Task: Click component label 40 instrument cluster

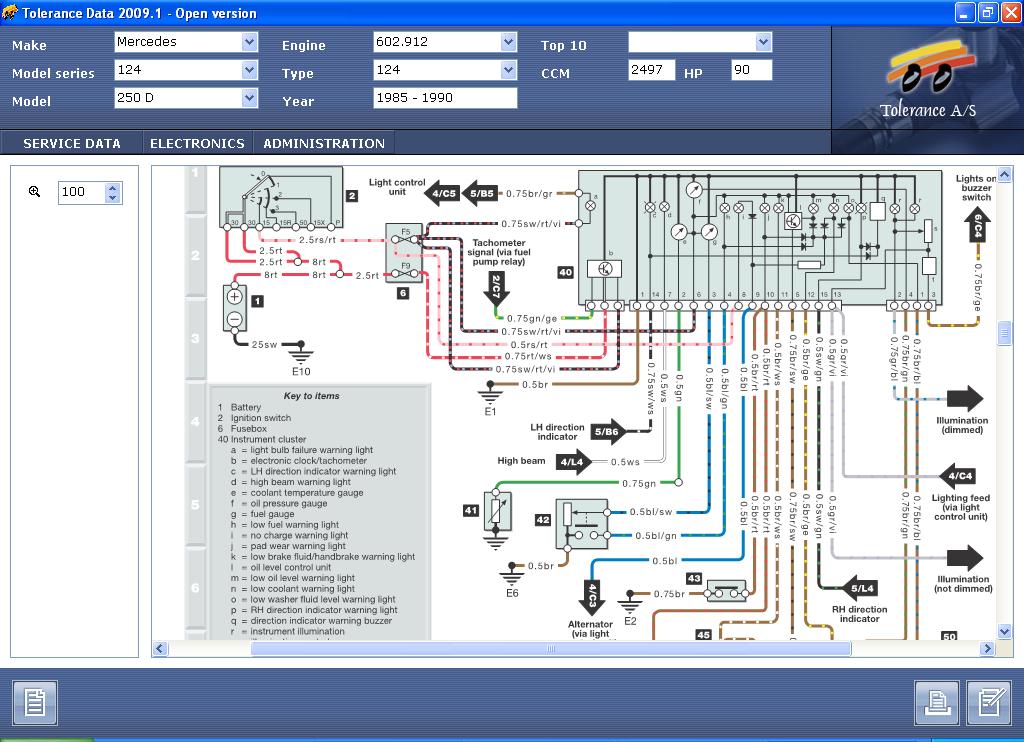Action: 566,272
